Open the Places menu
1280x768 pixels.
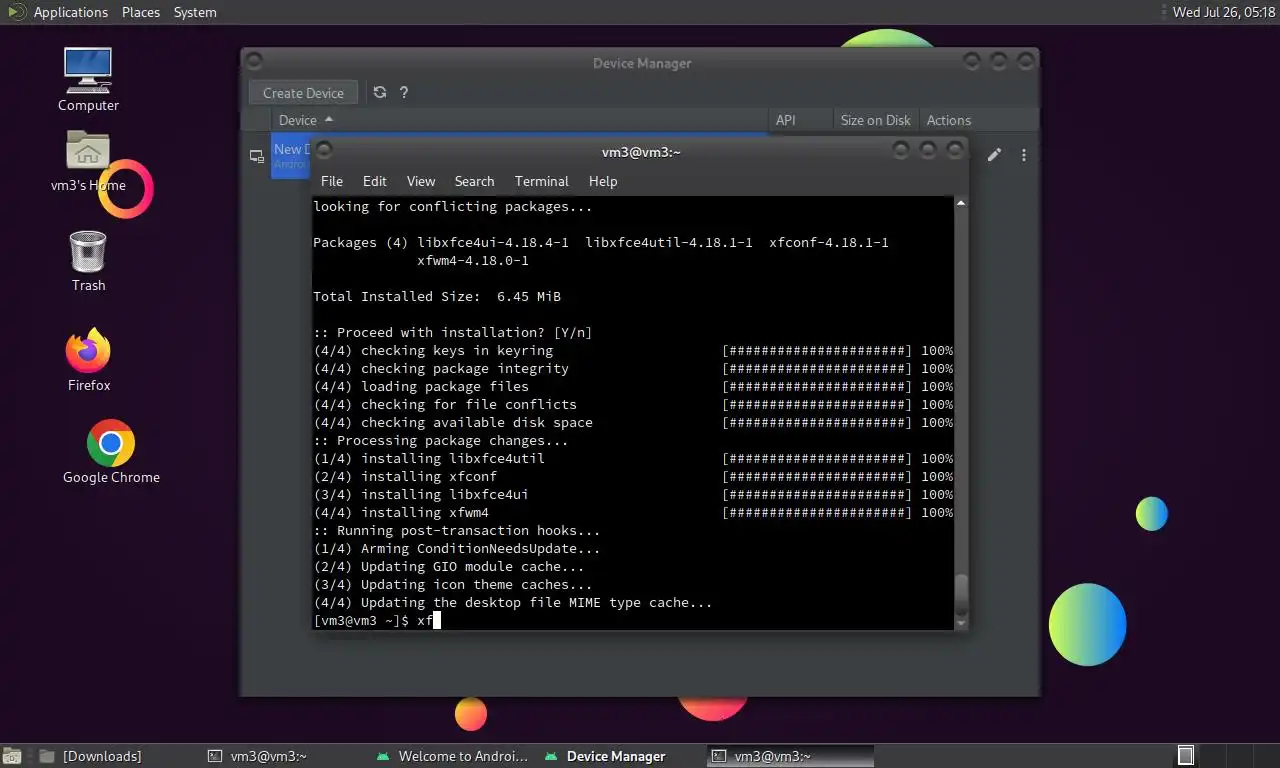pos(141,12)
